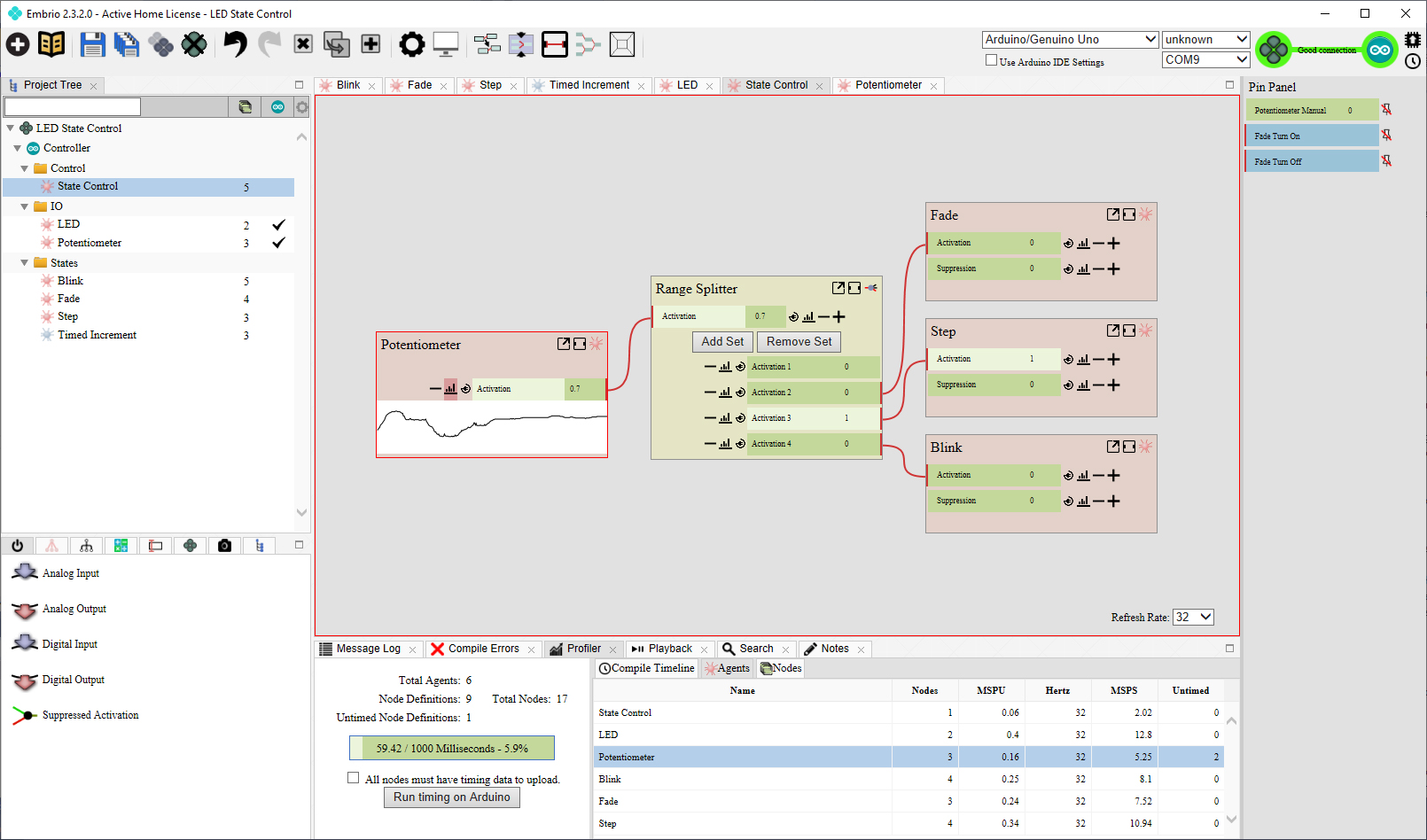Click the monitor screen toolbar icon
1427x840 pixels.
click(x=445, y=44)
